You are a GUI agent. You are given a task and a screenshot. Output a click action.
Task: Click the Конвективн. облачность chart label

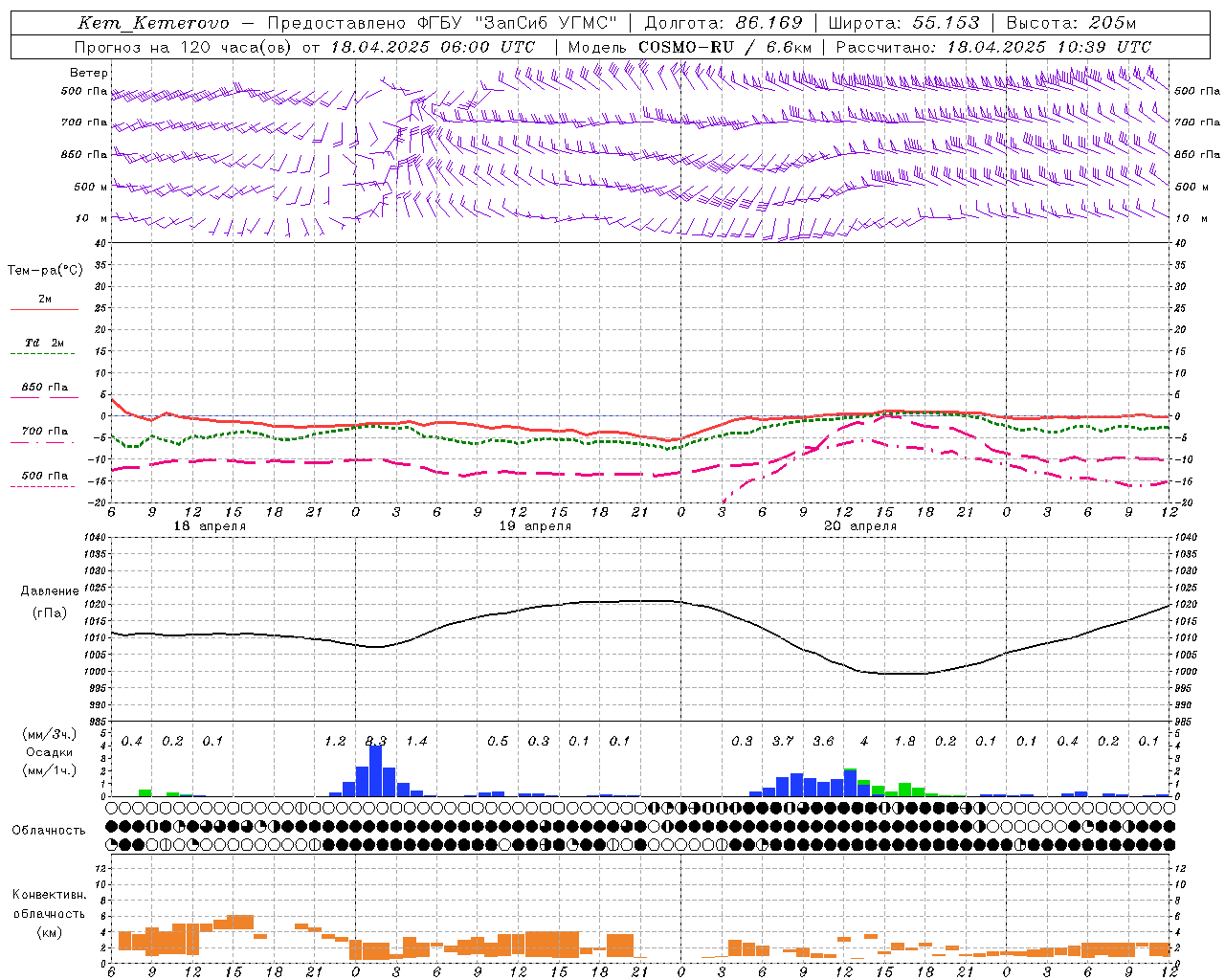49,913
